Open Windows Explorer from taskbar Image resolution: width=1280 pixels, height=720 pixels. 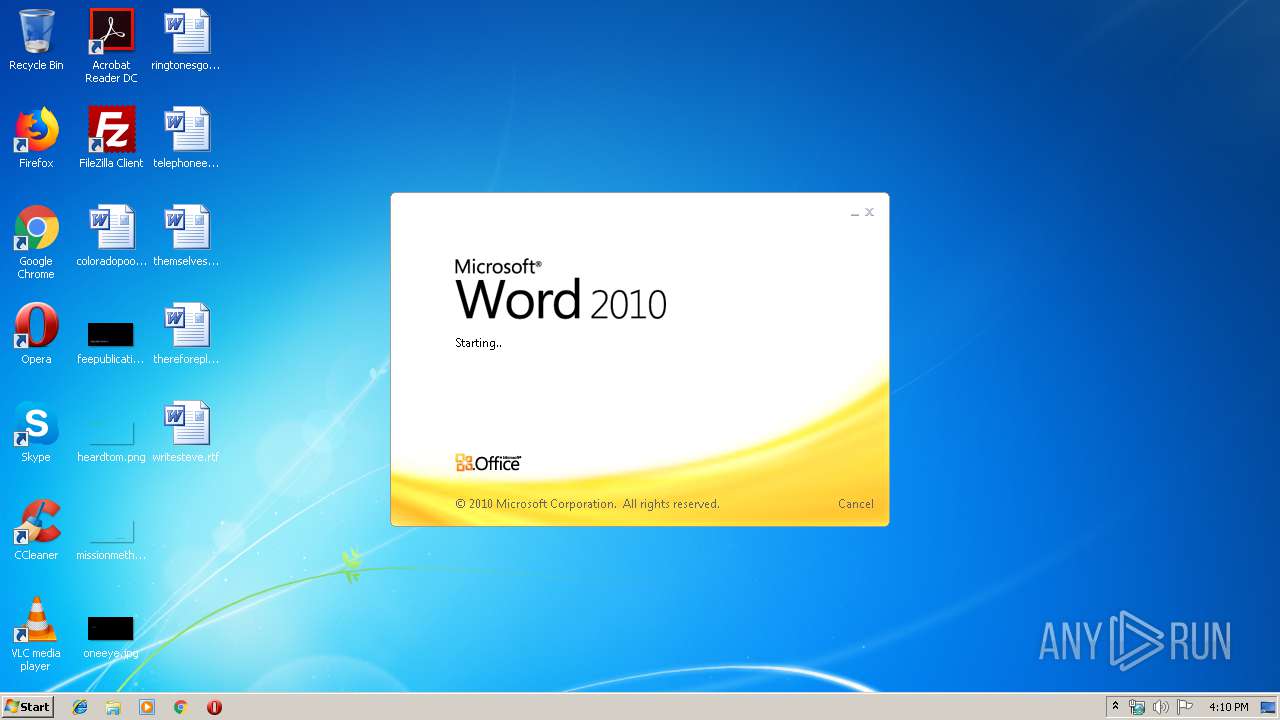pos(113,707)
